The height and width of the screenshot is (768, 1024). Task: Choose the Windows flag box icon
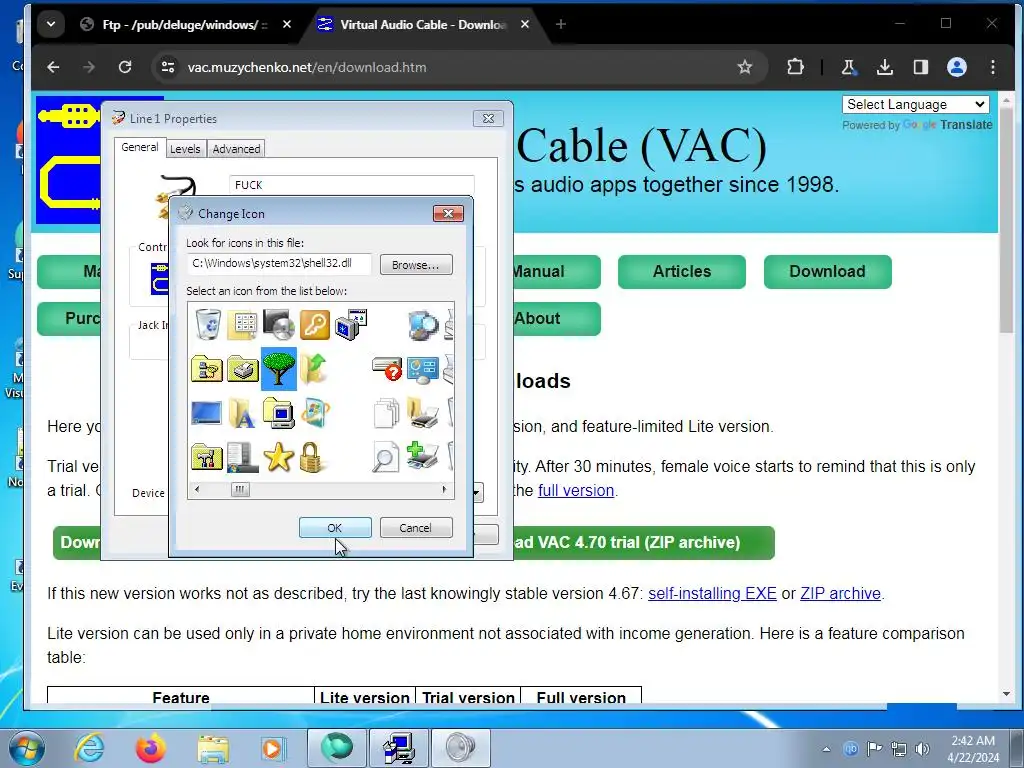(315, 413)
